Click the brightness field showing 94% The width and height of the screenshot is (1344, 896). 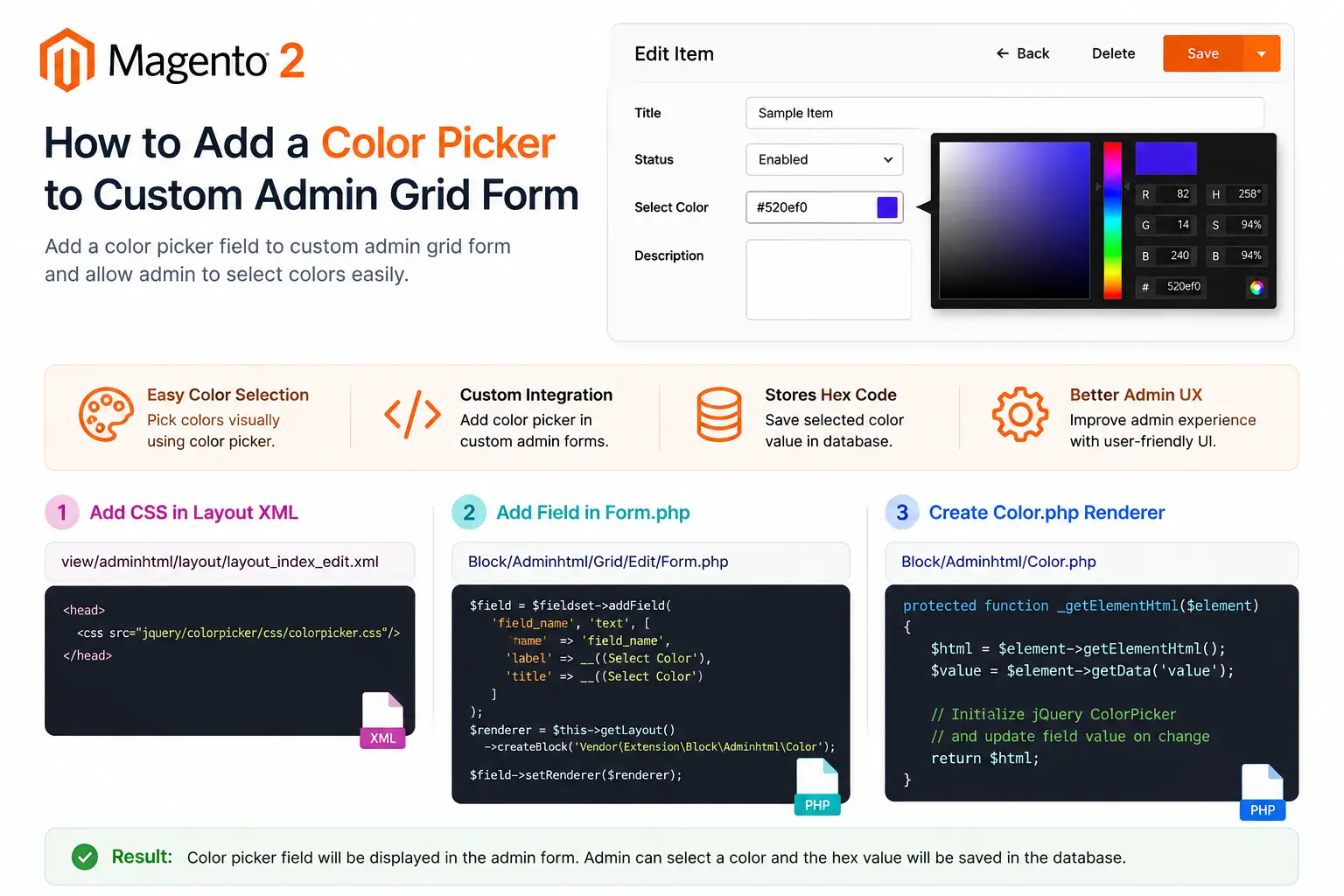point(1236,255)
